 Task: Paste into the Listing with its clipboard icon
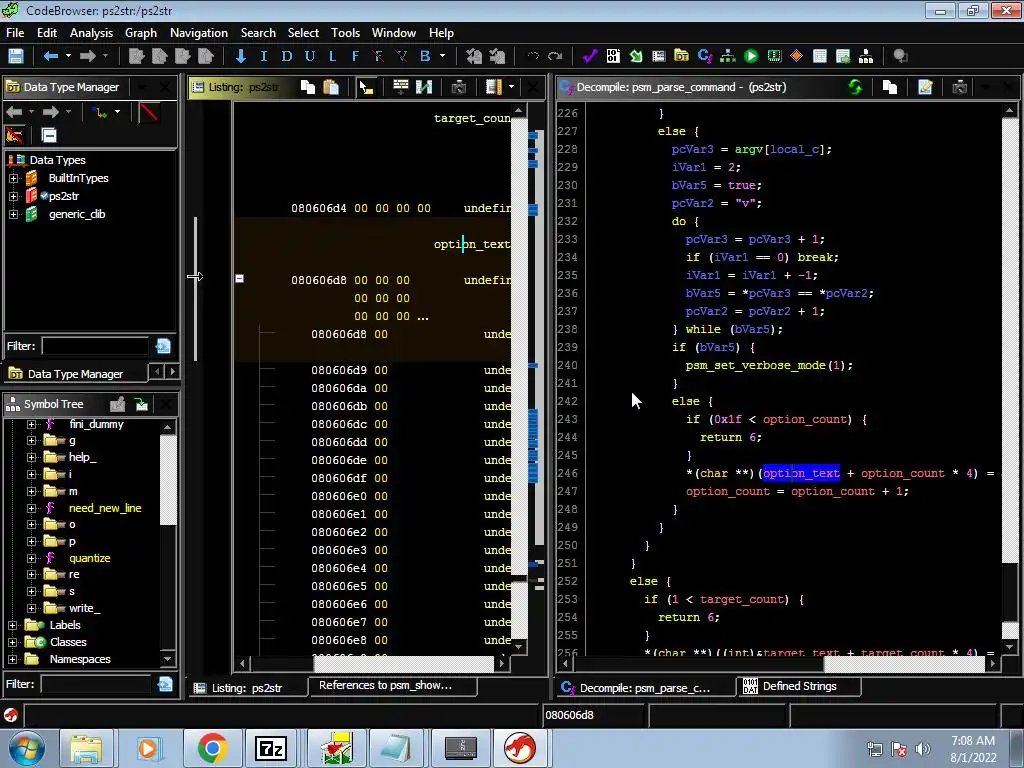click(331, 87)
